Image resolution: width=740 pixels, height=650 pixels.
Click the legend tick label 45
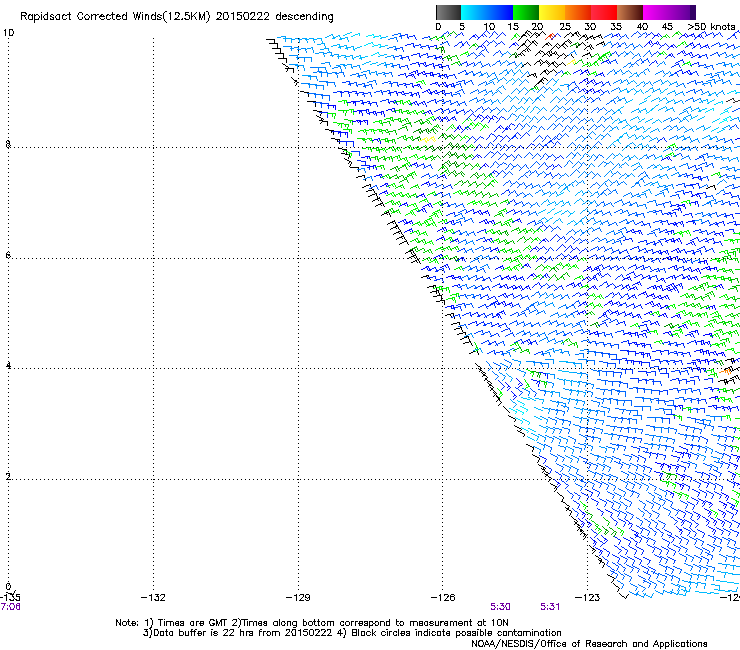[x=667, y=27]
